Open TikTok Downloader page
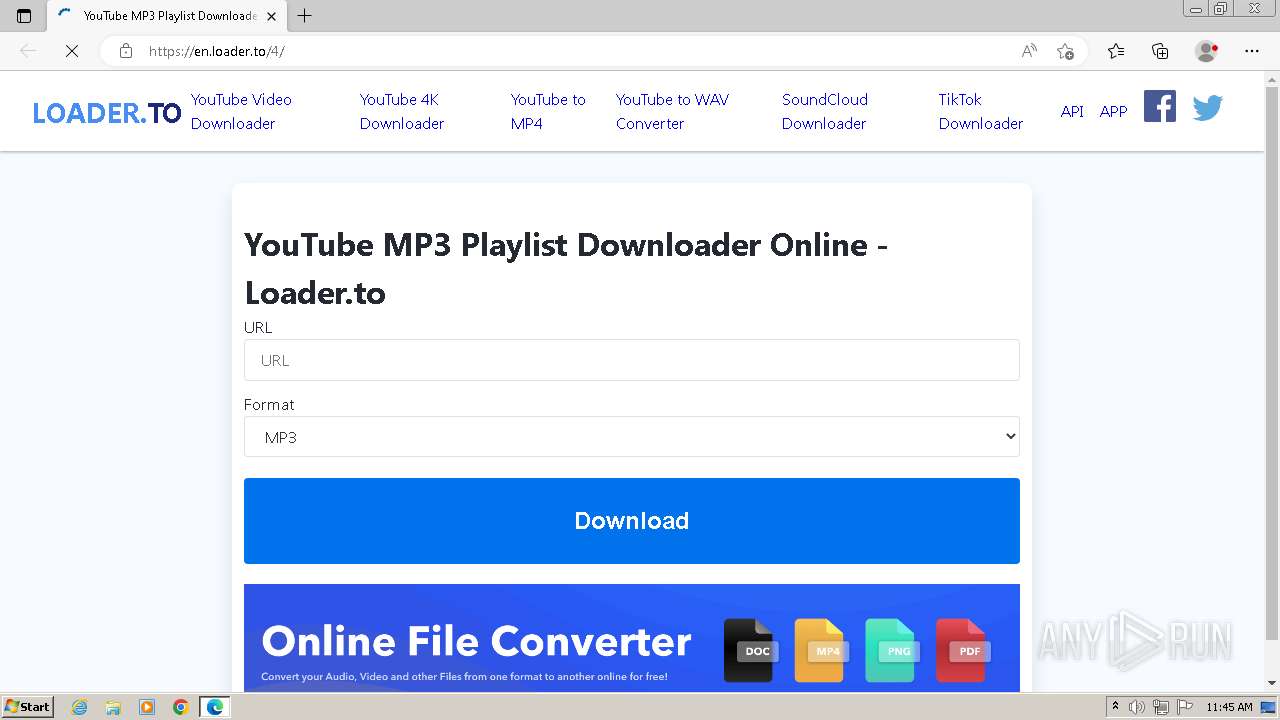Image resolution: width=1280 pixels, height=720 pixels. 981,111
